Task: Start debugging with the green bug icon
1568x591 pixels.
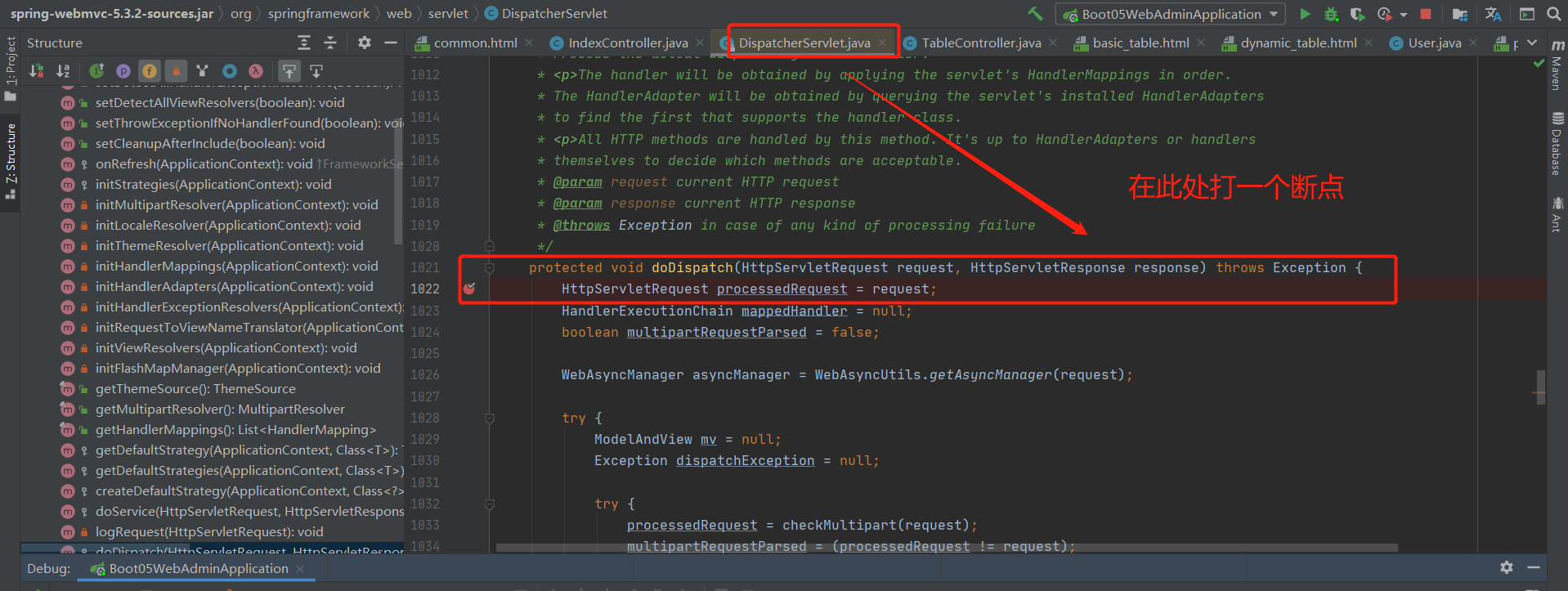Action: click(1331, 14)
